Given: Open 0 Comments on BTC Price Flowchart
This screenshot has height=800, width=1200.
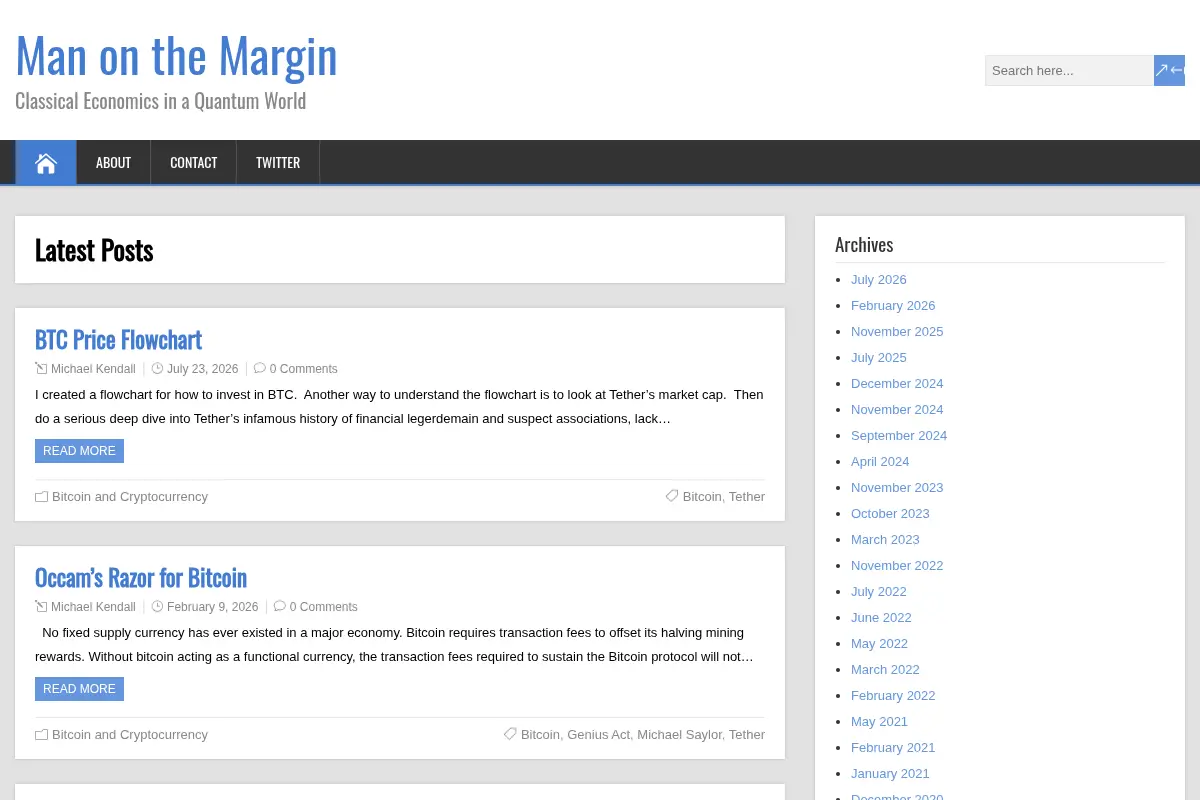Looking at the screenshot, I should pyautogui.click(x=303, y=369).
